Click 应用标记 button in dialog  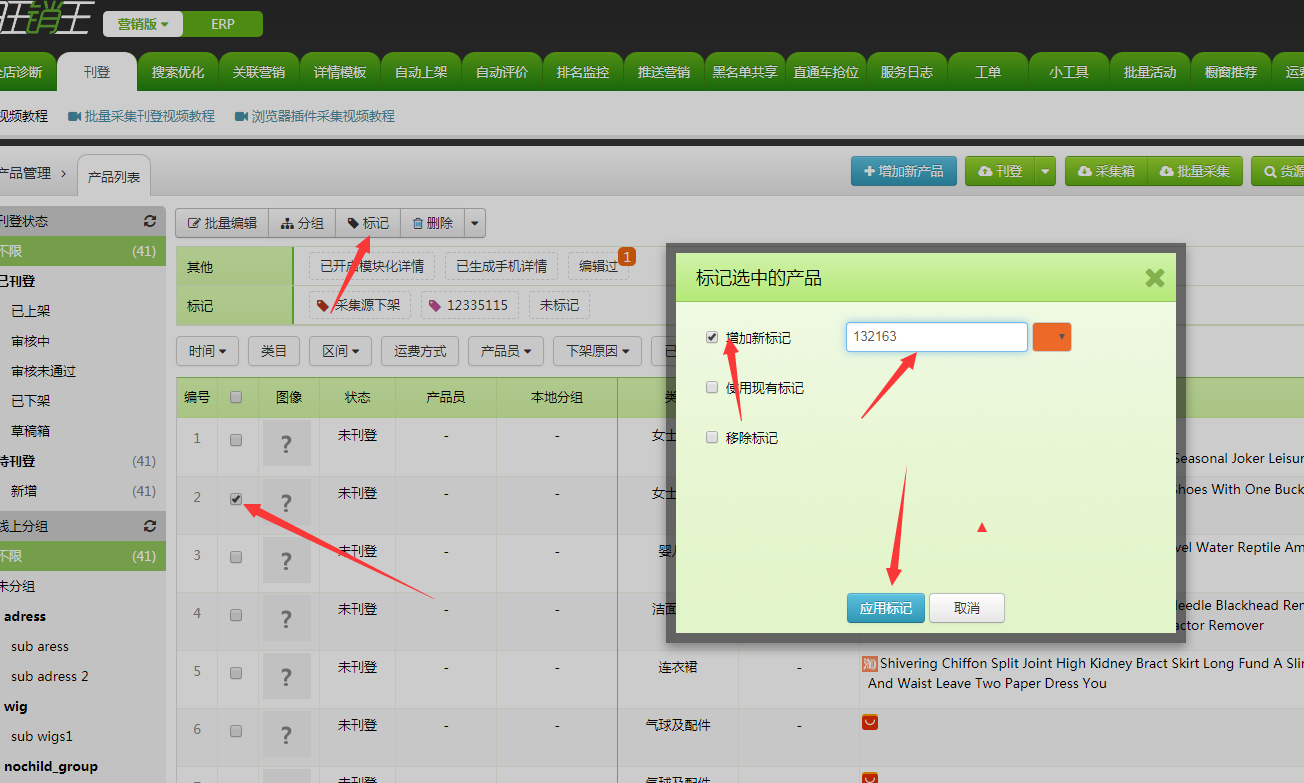pyautogui.click(x=886, y=608)
